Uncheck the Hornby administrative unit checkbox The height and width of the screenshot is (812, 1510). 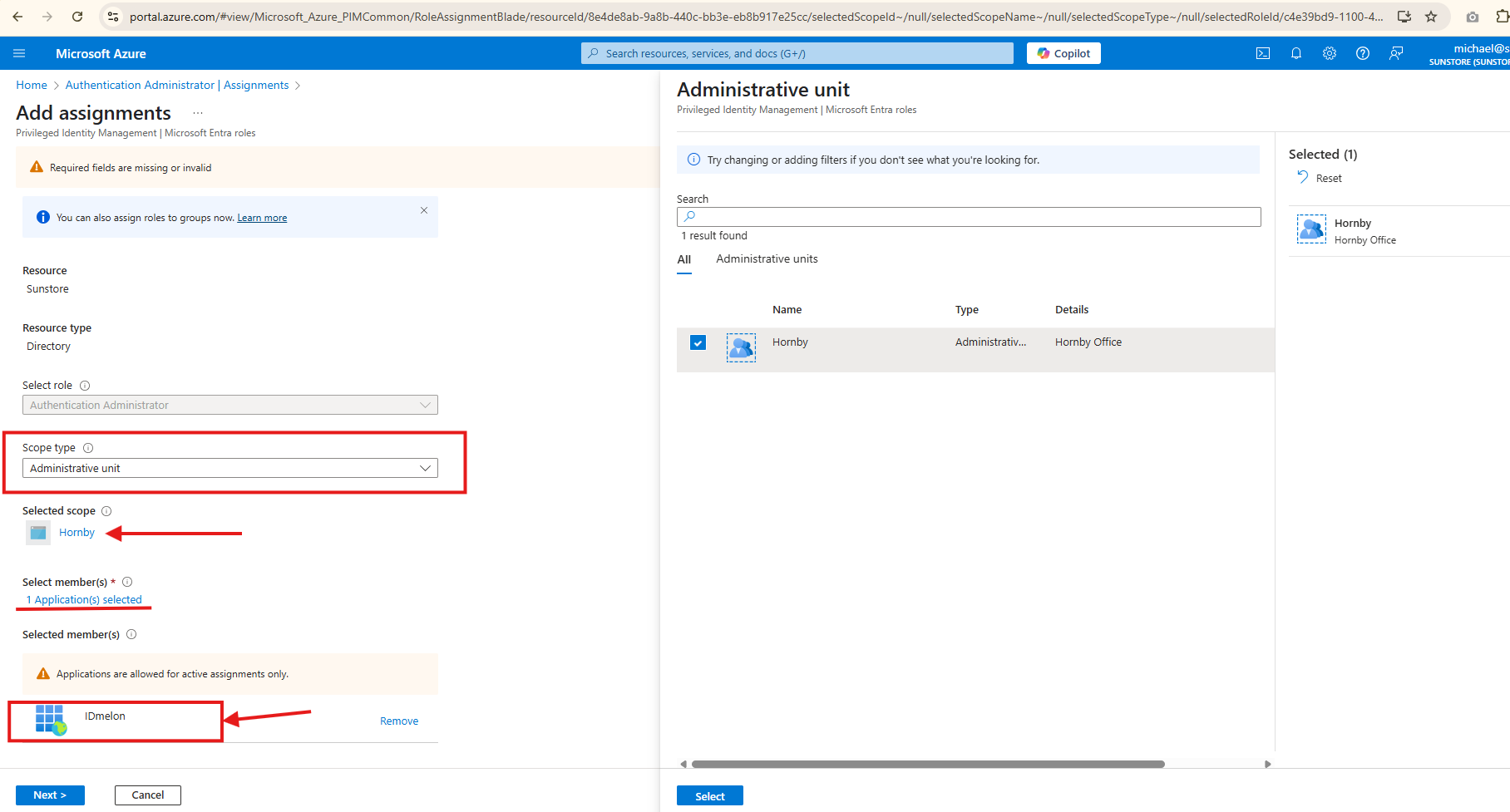pos(698,342)
